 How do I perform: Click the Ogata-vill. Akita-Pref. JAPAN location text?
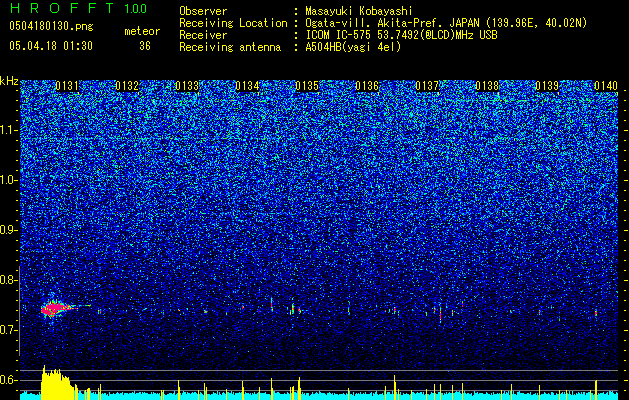(446, 23)
